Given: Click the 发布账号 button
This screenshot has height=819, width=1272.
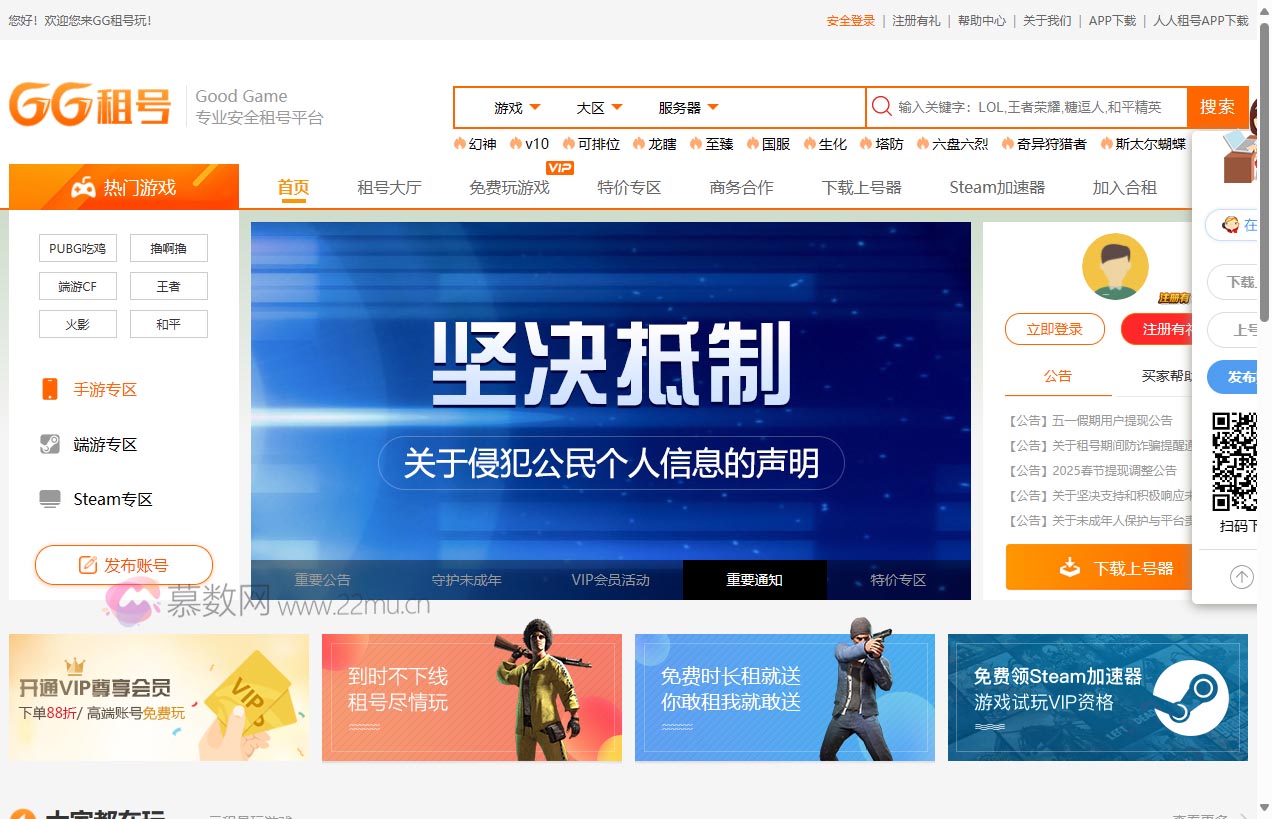Looking at the screenshot, I should [x=124, y=565].
